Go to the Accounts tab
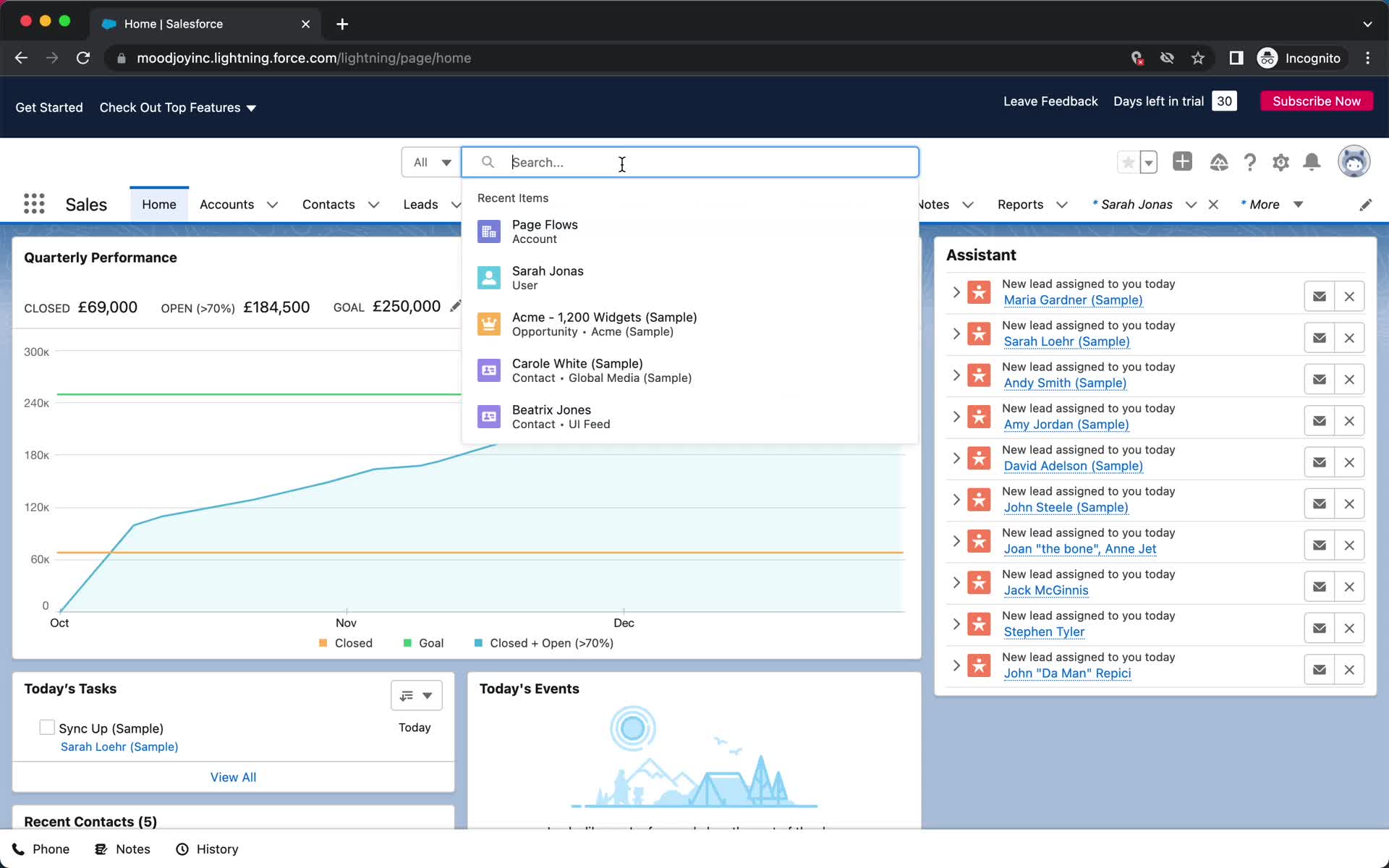Image resolution: width=1389 pixels, height=868 pixels. pyautogui.click(x=226, y=205)
